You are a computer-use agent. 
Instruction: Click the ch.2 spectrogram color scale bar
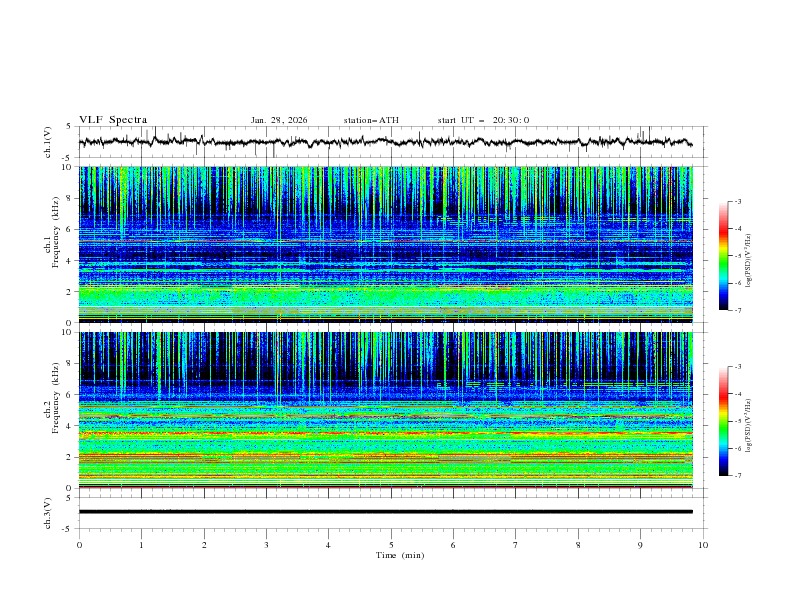(x=723, y=421)
